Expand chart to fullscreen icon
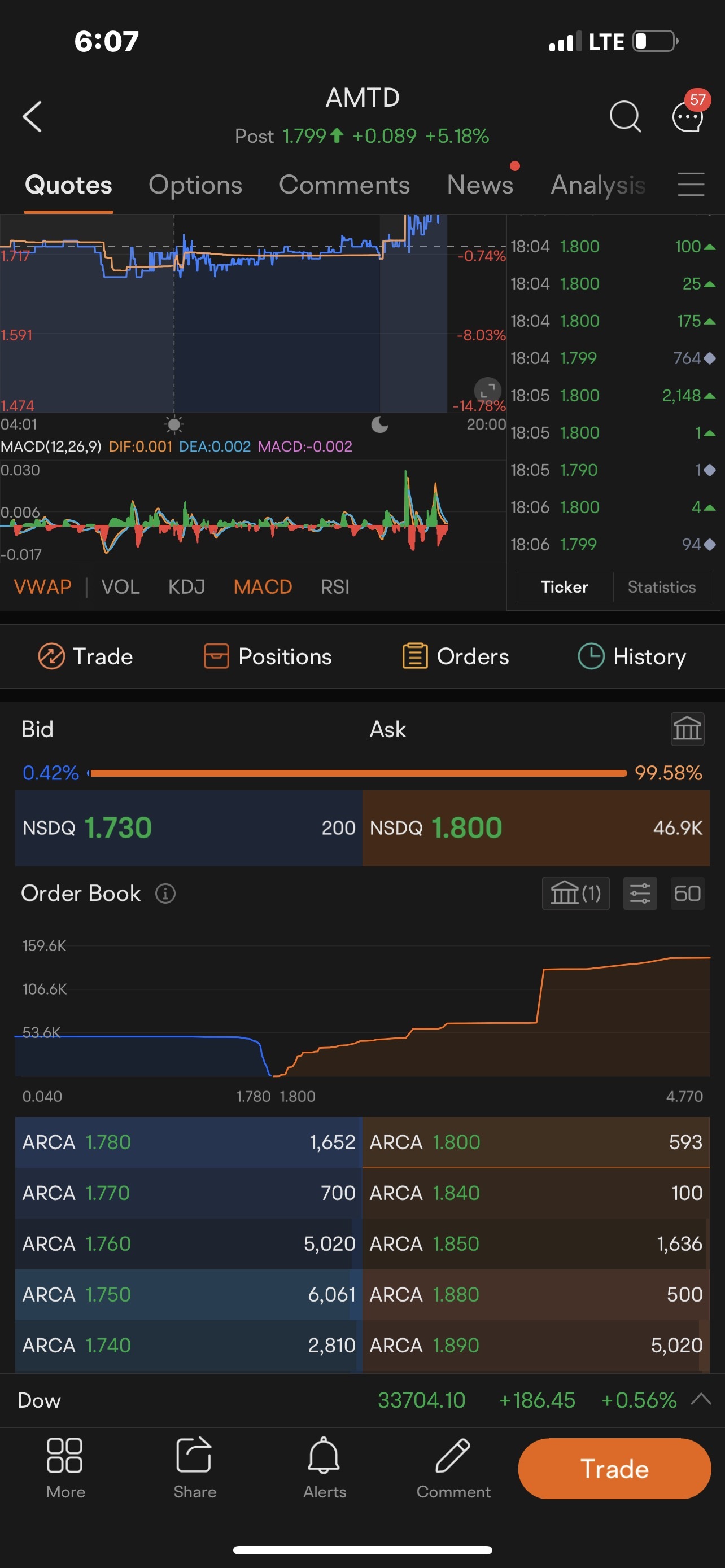The width and height of the screenshot is (725, 1568). 488,390
